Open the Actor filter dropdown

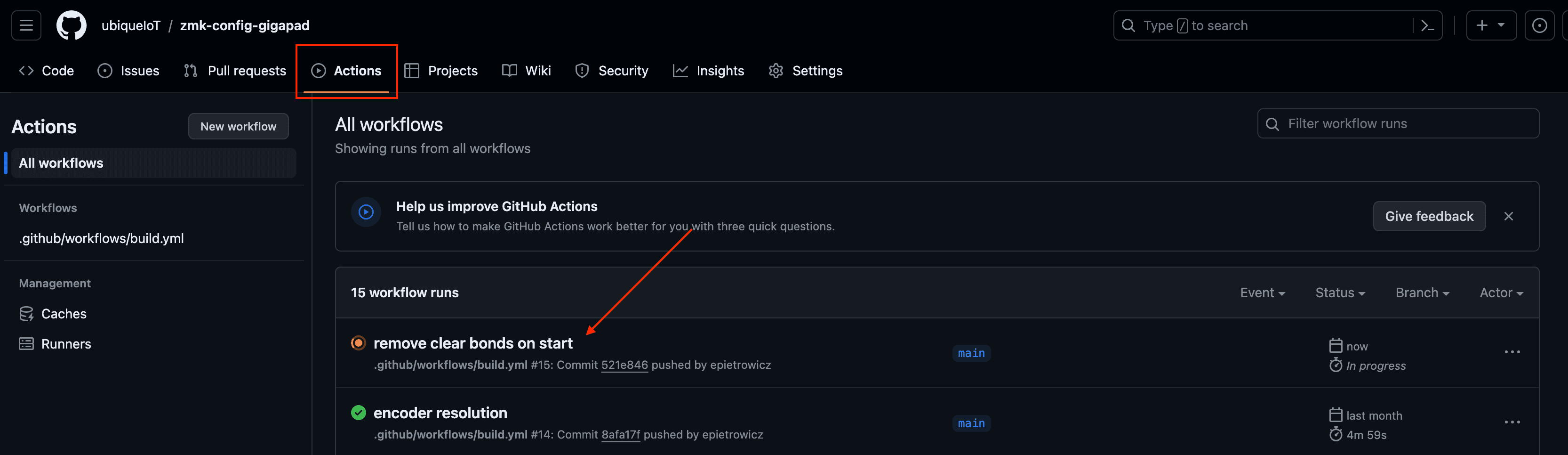(x=1500, y=292)
